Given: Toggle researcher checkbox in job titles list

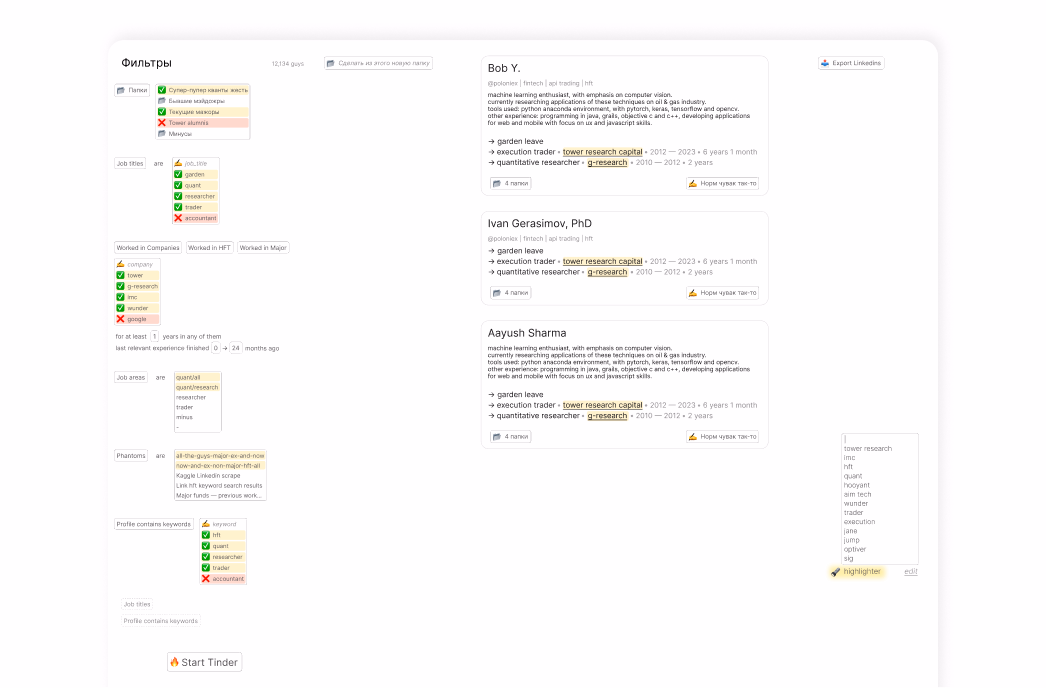Looking at the screenshot, I should 178,196.
